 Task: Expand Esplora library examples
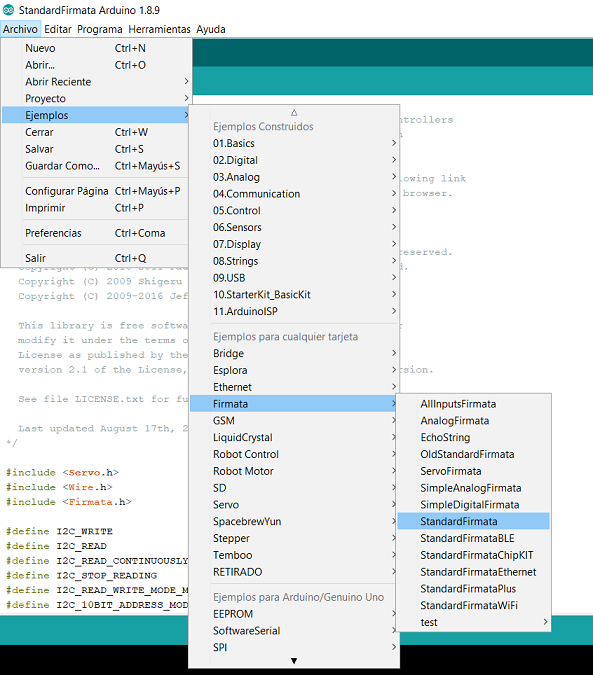coord(294,370)
